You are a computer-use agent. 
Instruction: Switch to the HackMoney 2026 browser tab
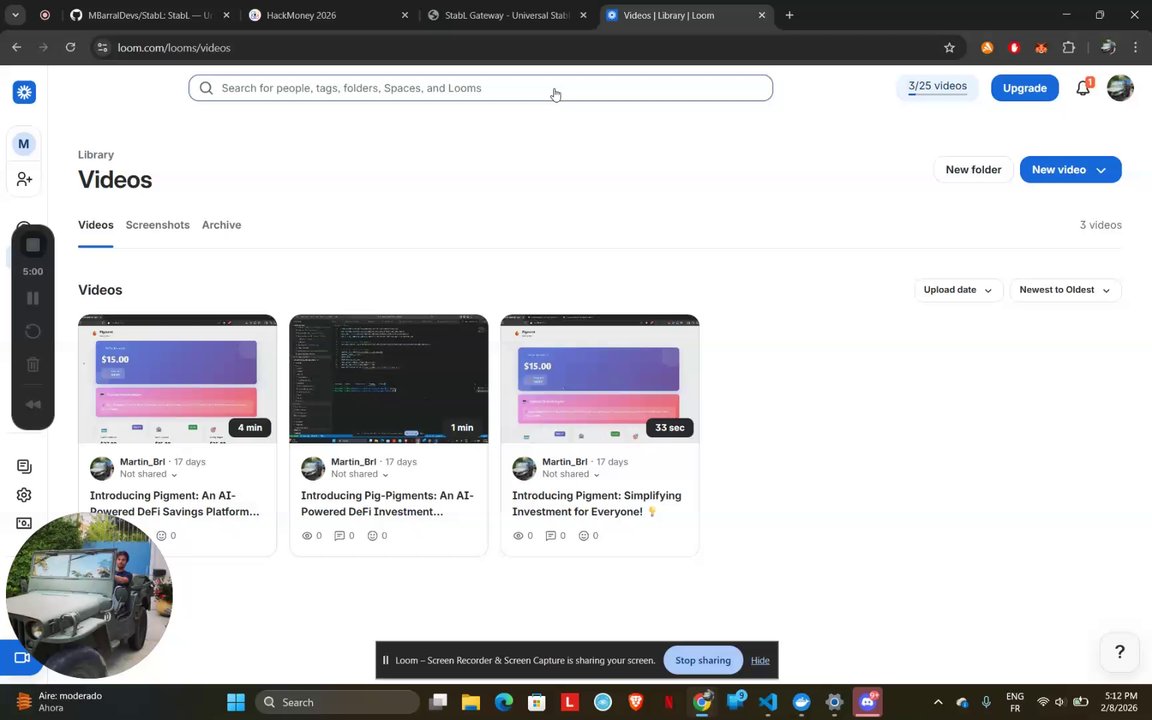(329, 15)
